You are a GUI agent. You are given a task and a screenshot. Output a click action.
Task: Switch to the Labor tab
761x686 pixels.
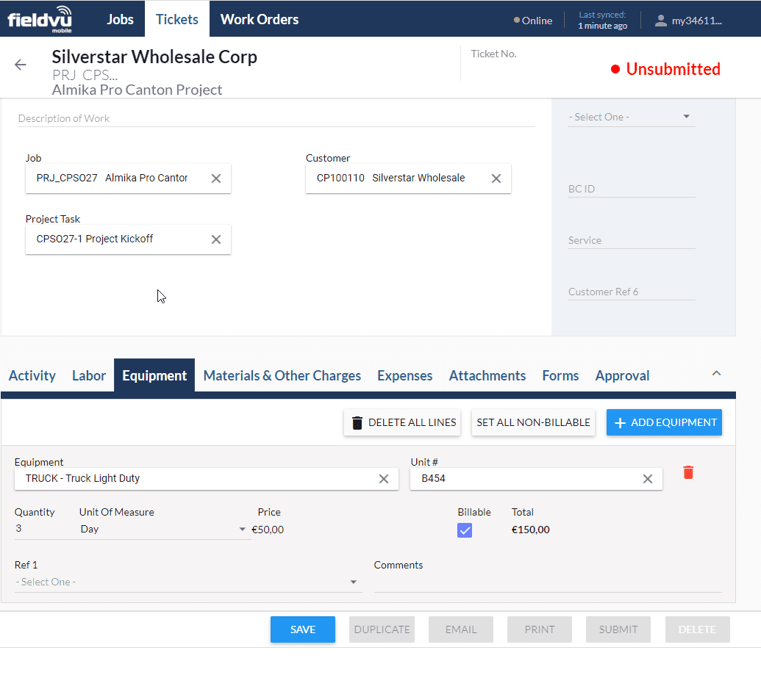coord(89,375)
